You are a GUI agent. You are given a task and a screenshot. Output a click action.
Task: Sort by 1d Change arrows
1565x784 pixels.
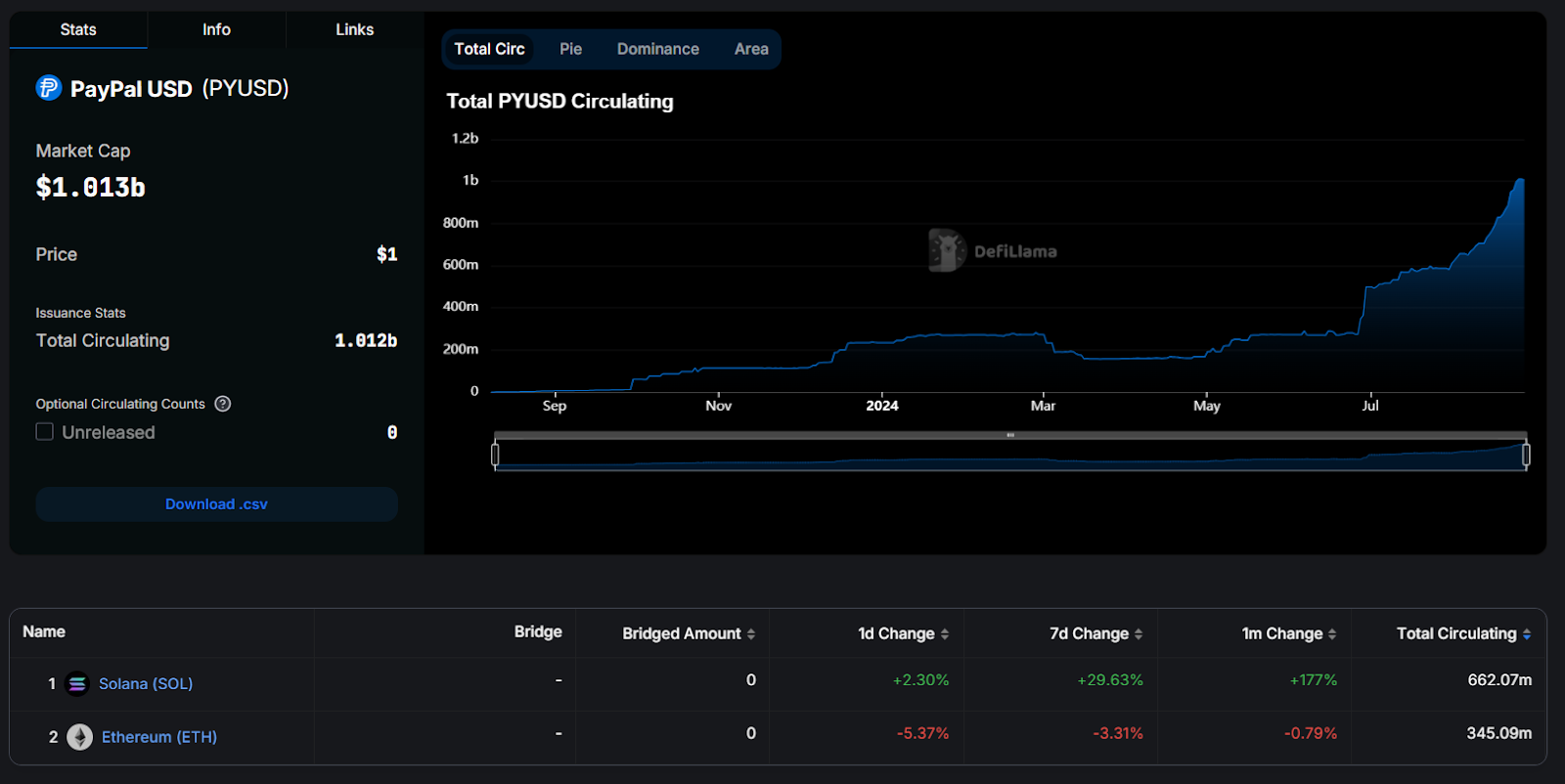(x=945, y=634)
